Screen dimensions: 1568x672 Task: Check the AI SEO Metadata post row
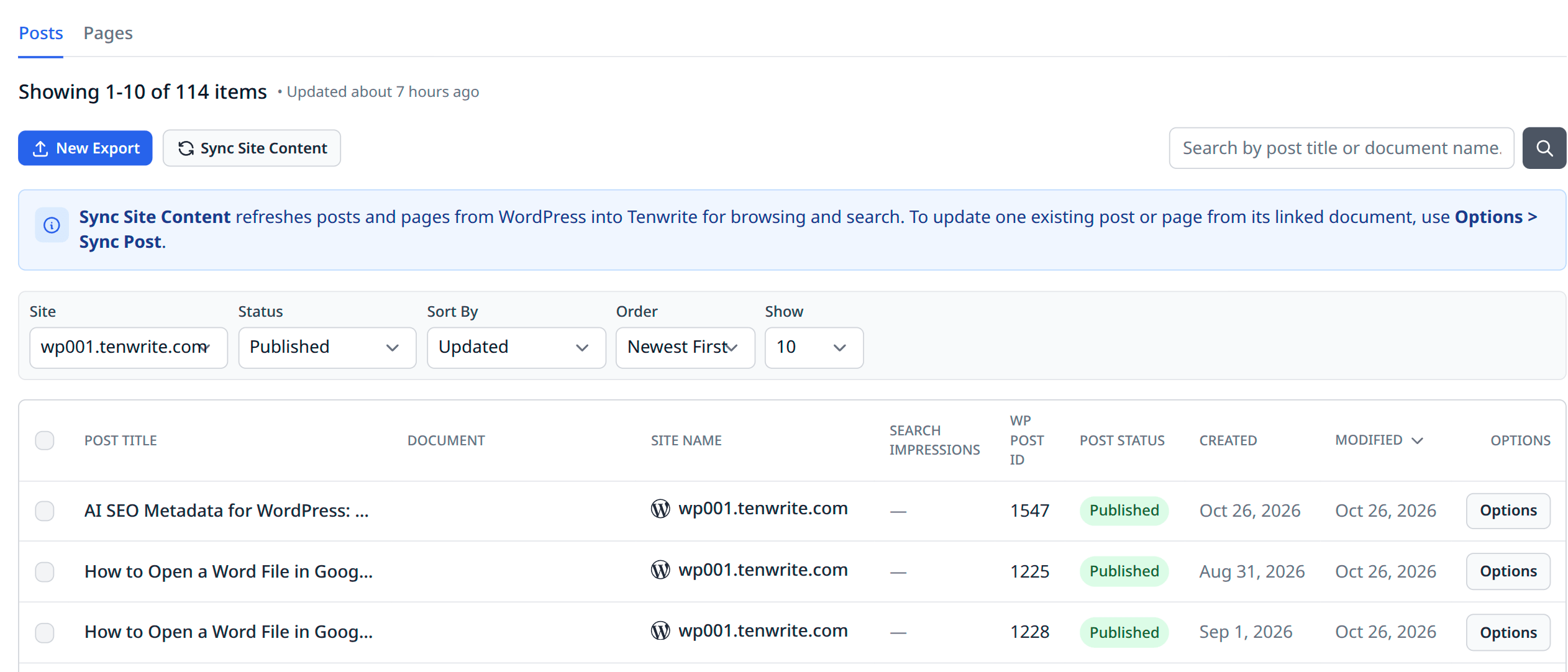coord(45,511)
